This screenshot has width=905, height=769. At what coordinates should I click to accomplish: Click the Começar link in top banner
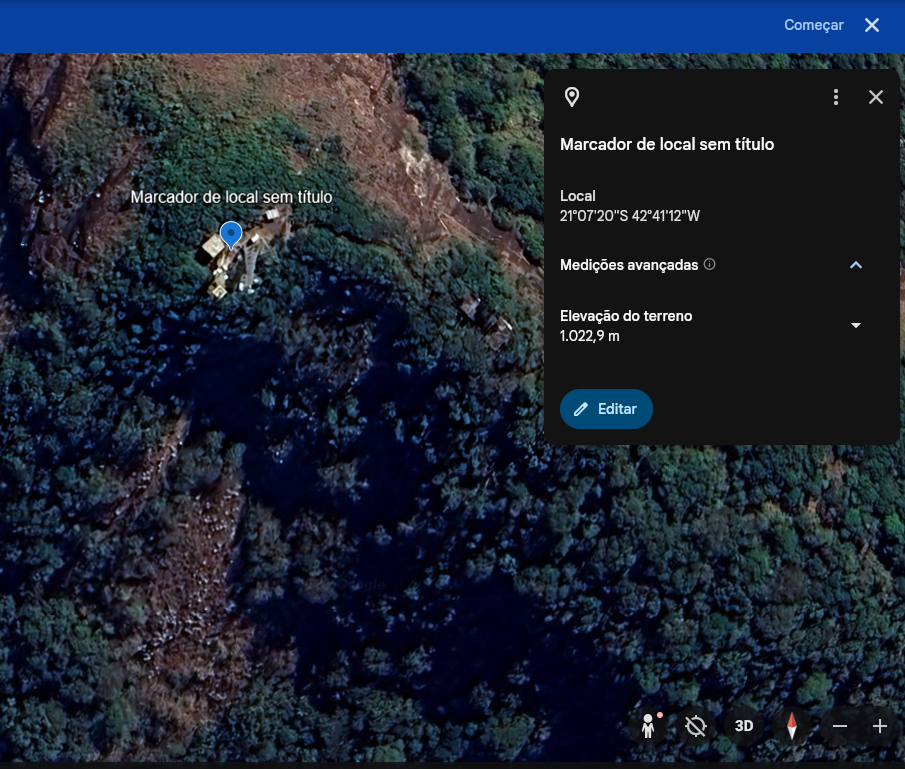pyautogui.click(x=813, y=25)
